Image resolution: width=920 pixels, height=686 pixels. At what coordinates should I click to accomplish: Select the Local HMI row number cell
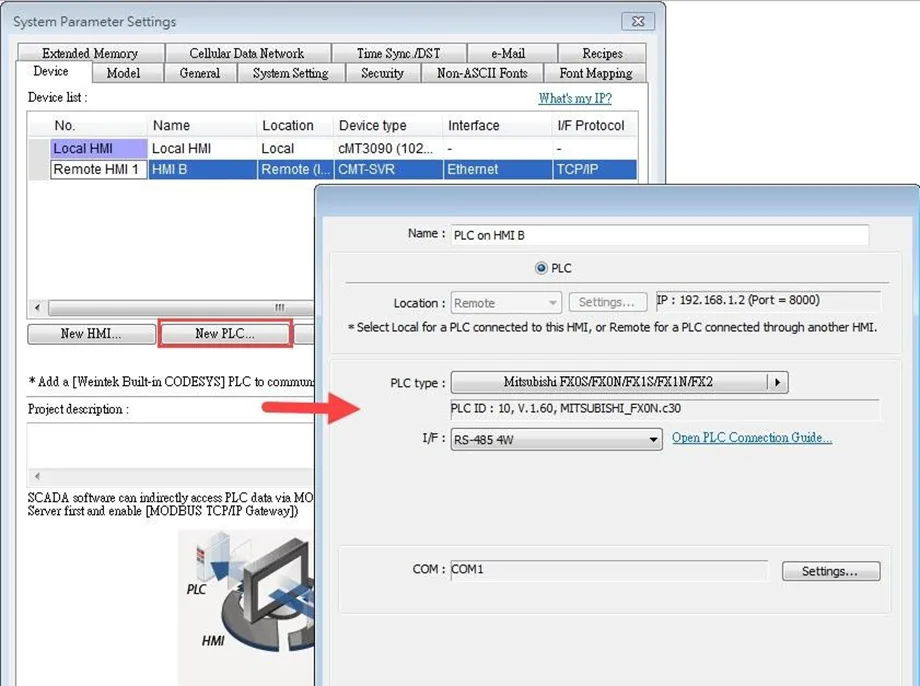(x=99, y=148)
